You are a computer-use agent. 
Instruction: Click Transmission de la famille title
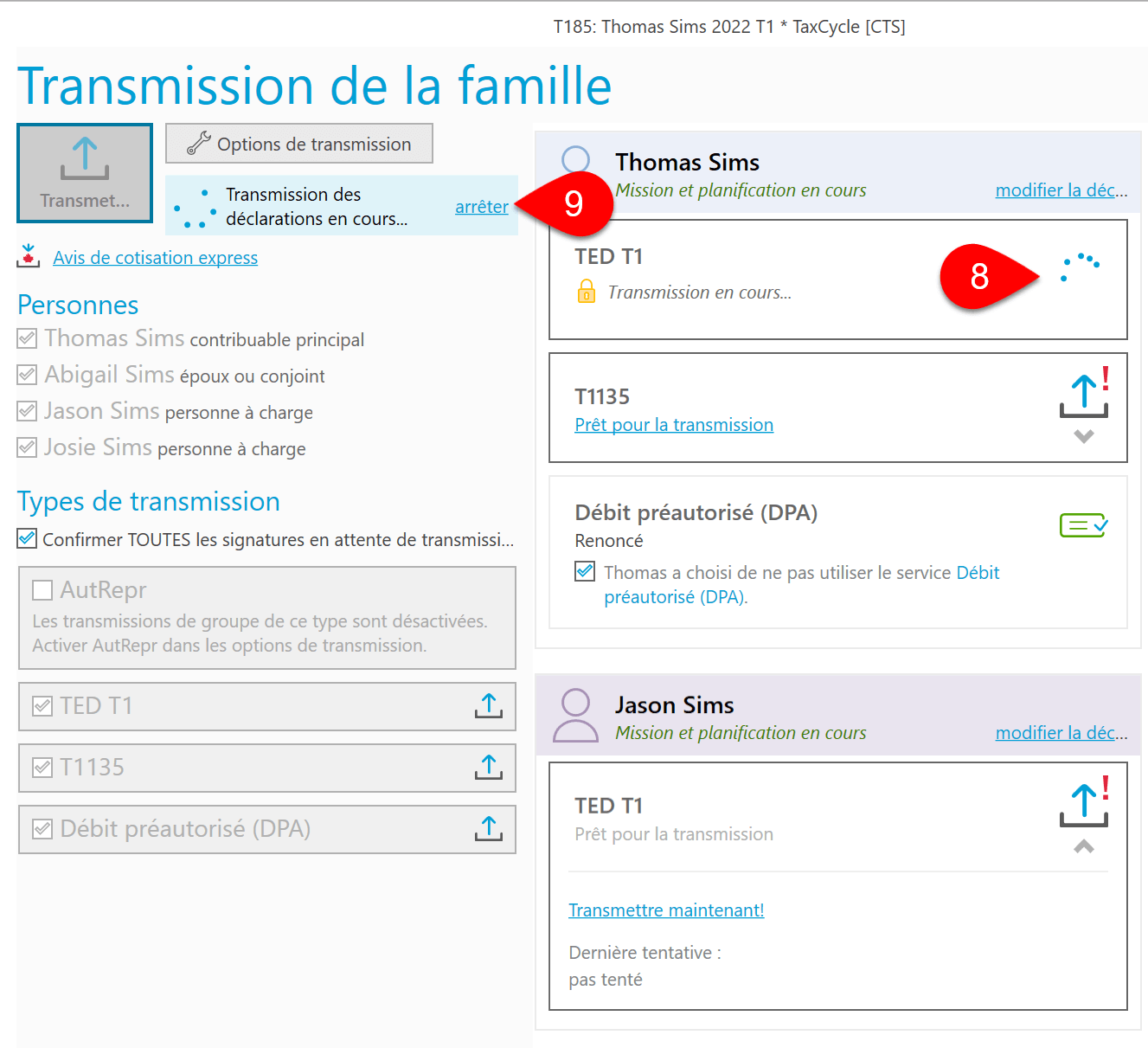[x=314, y=86]
